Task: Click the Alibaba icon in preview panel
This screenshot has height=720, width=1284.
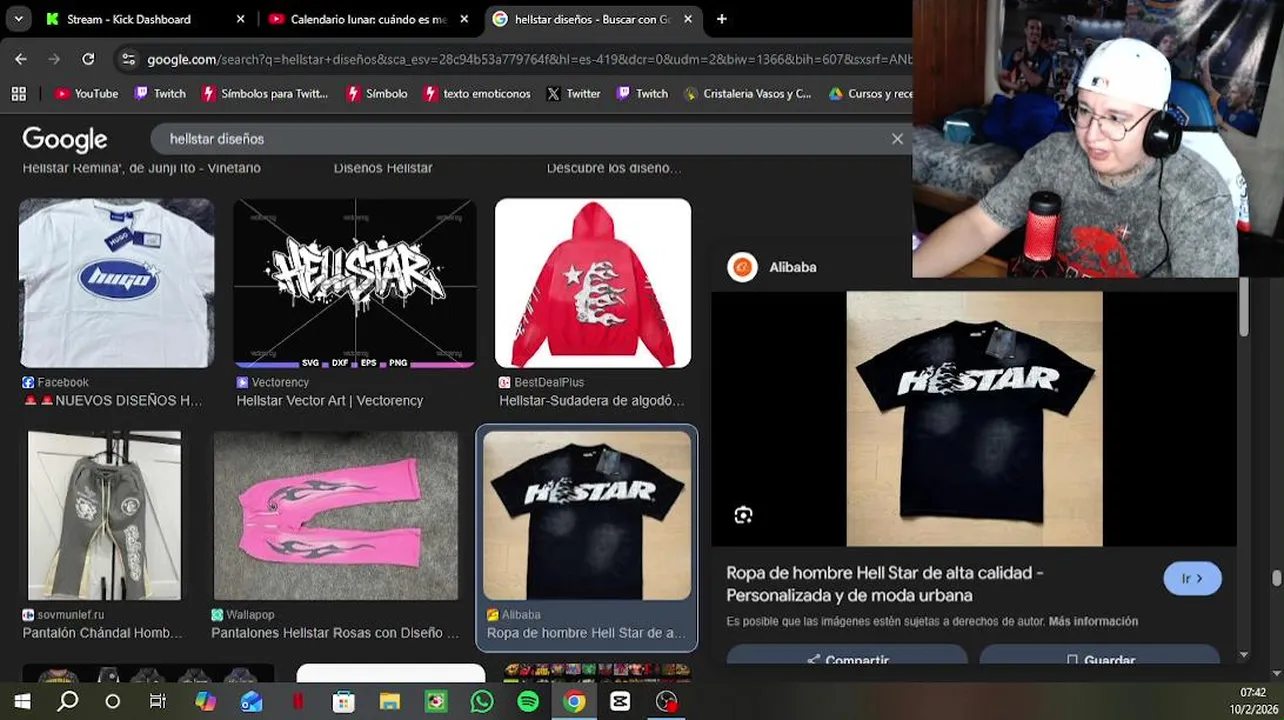Action: (x=742, y=267)
